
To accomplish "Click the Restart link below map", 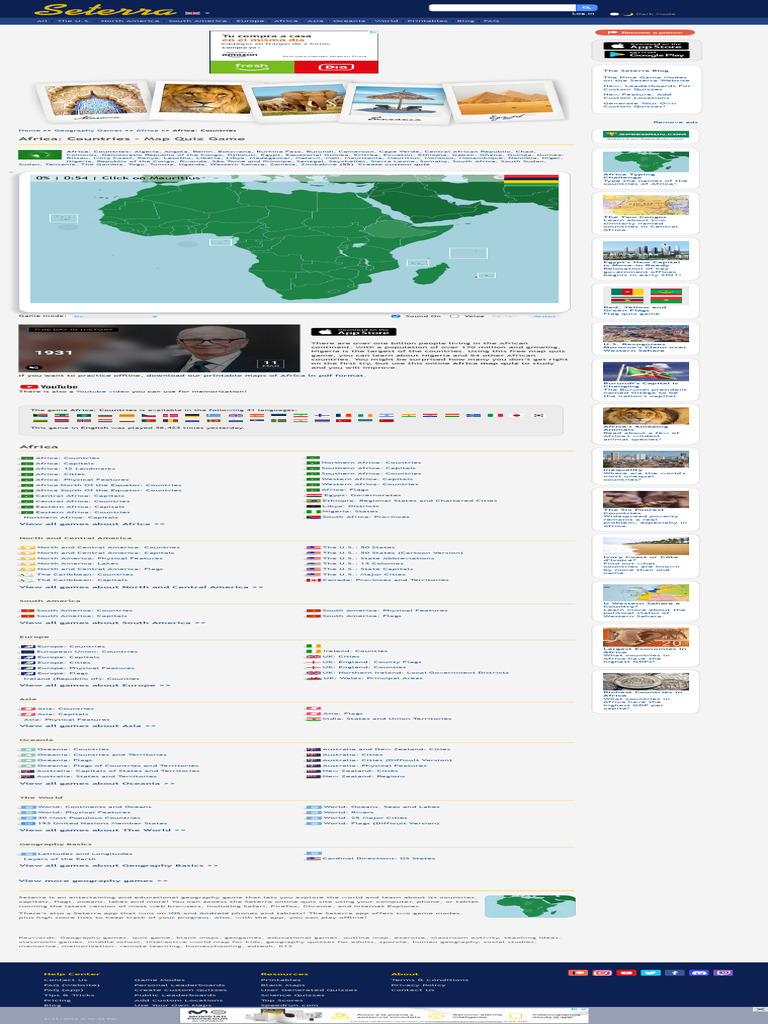I will (545, 316).
